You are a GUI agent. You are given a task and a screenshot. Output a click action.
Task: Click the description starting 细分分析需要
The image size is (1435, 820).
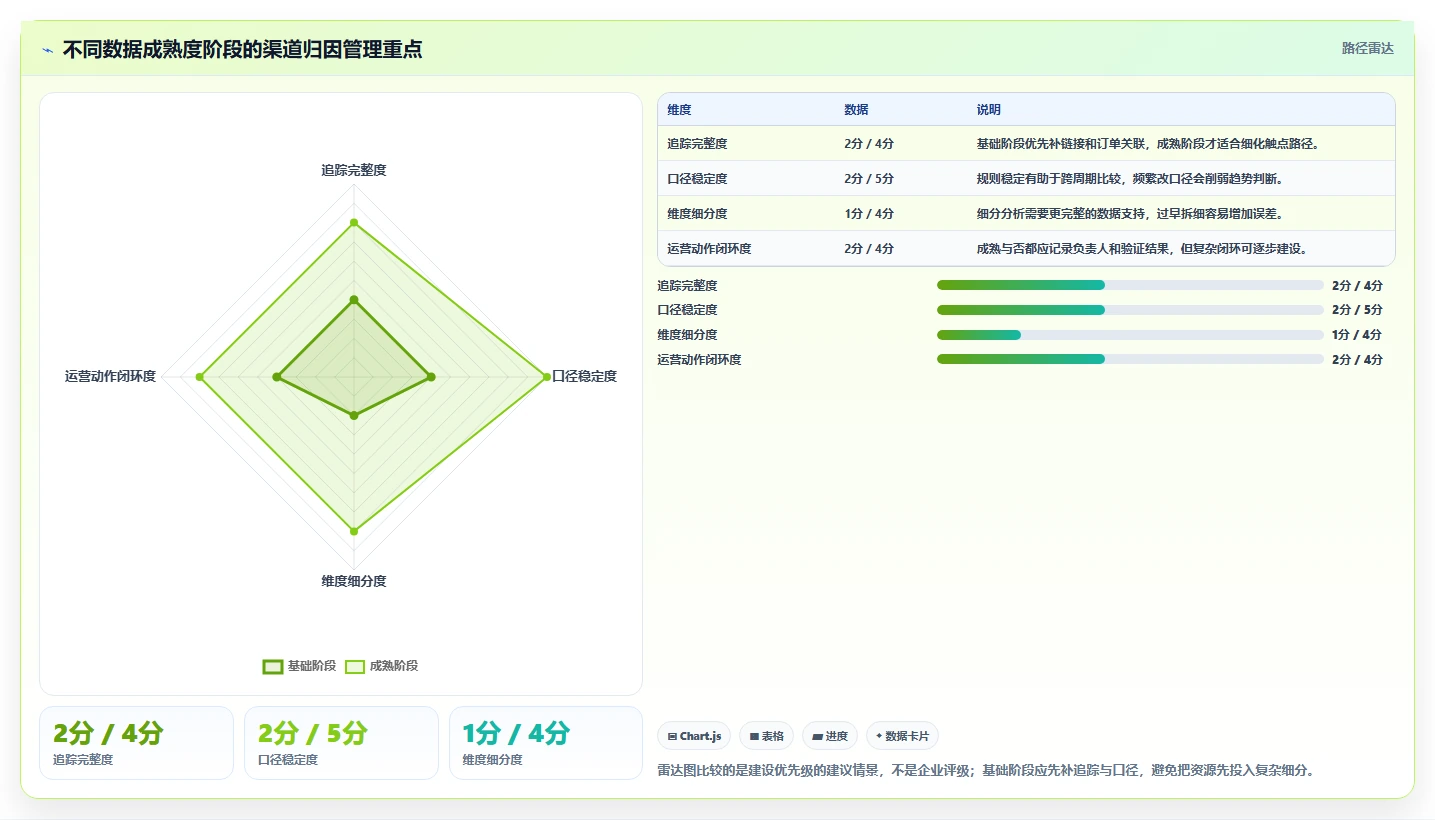coord(1129,214)
